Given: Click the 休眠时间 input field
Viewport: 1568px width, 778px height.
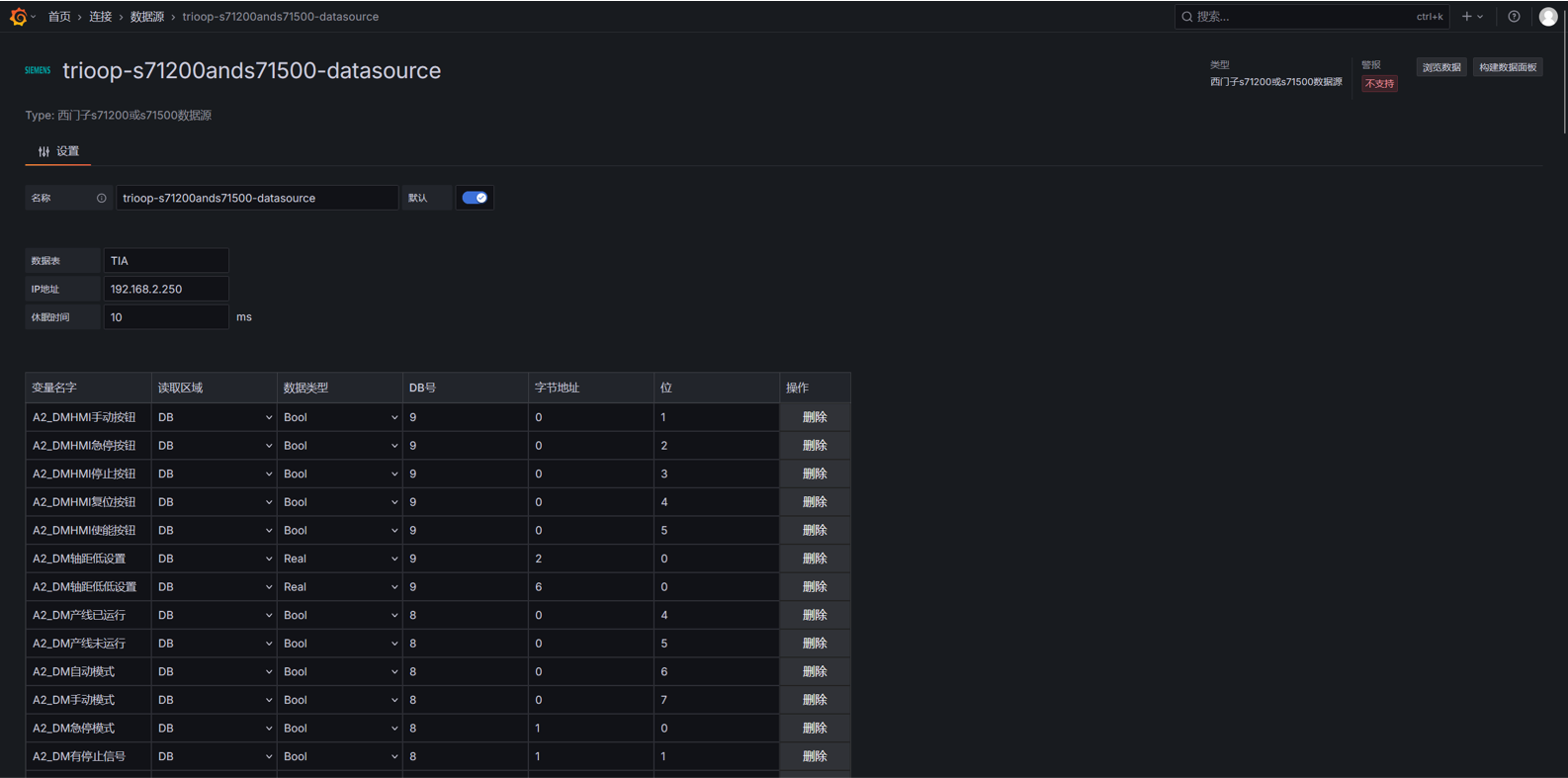Looking at the screenshot, I should [166, 317].
